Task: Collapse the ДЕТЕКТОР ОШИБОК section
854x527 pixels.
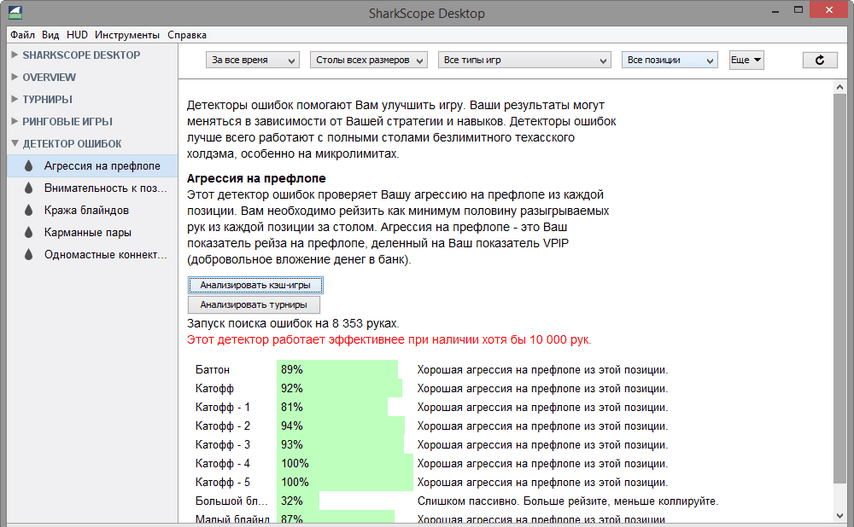Action: coord(15,144)
